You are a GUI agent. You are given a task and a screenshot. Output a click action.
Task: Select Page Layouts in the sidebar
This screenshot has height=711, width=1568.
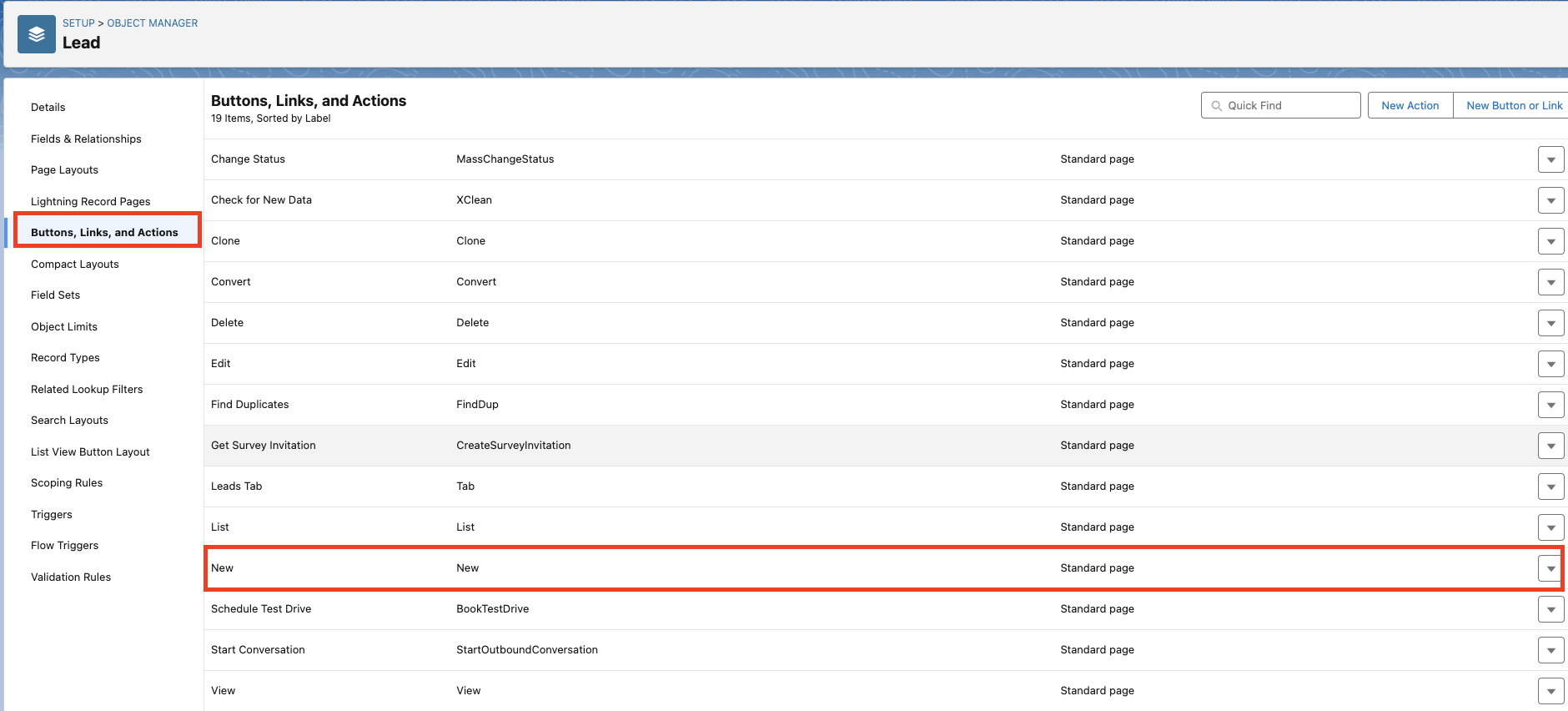point(64,170)
